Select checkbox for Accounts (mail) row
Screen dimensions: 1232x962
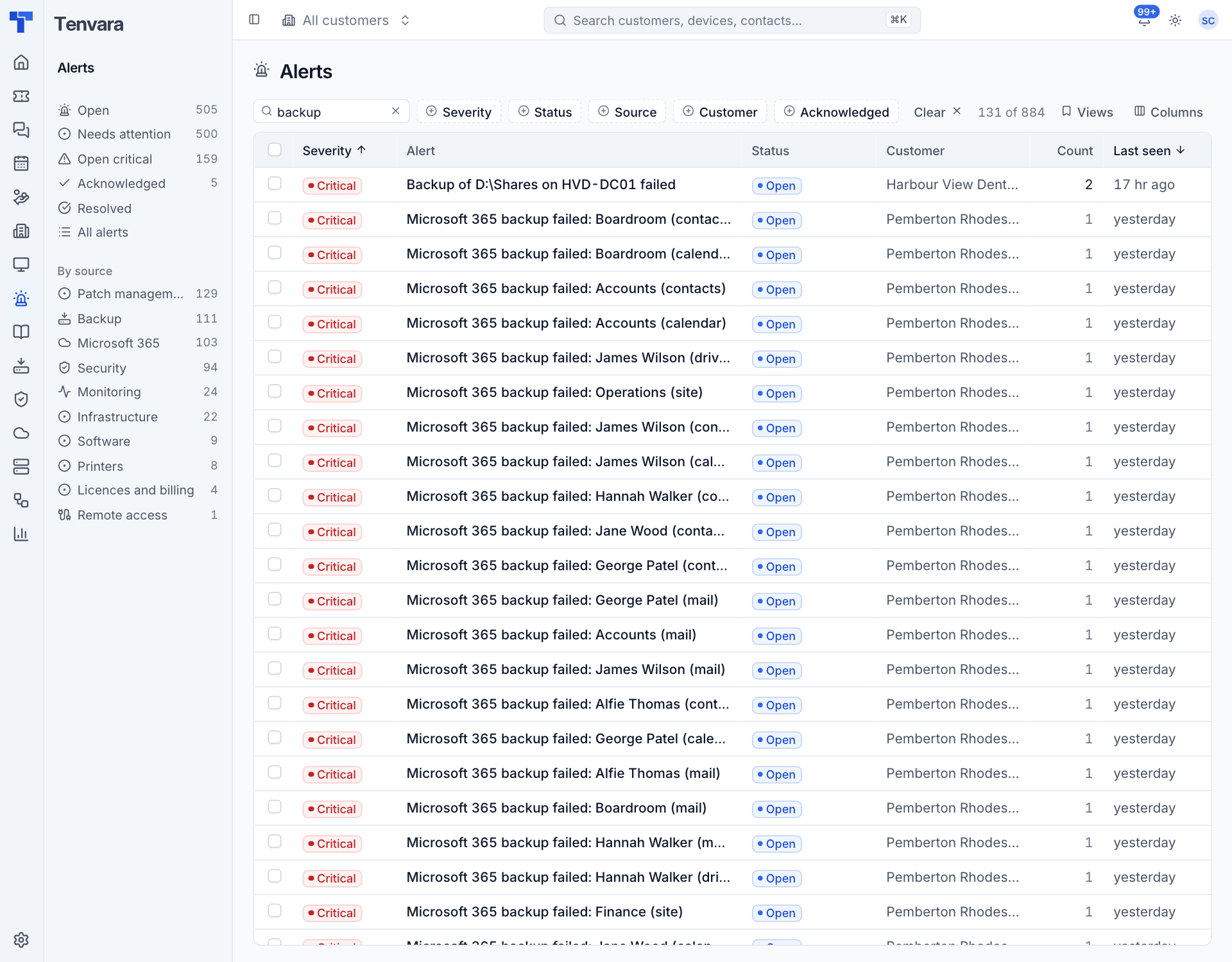point(275,634)
